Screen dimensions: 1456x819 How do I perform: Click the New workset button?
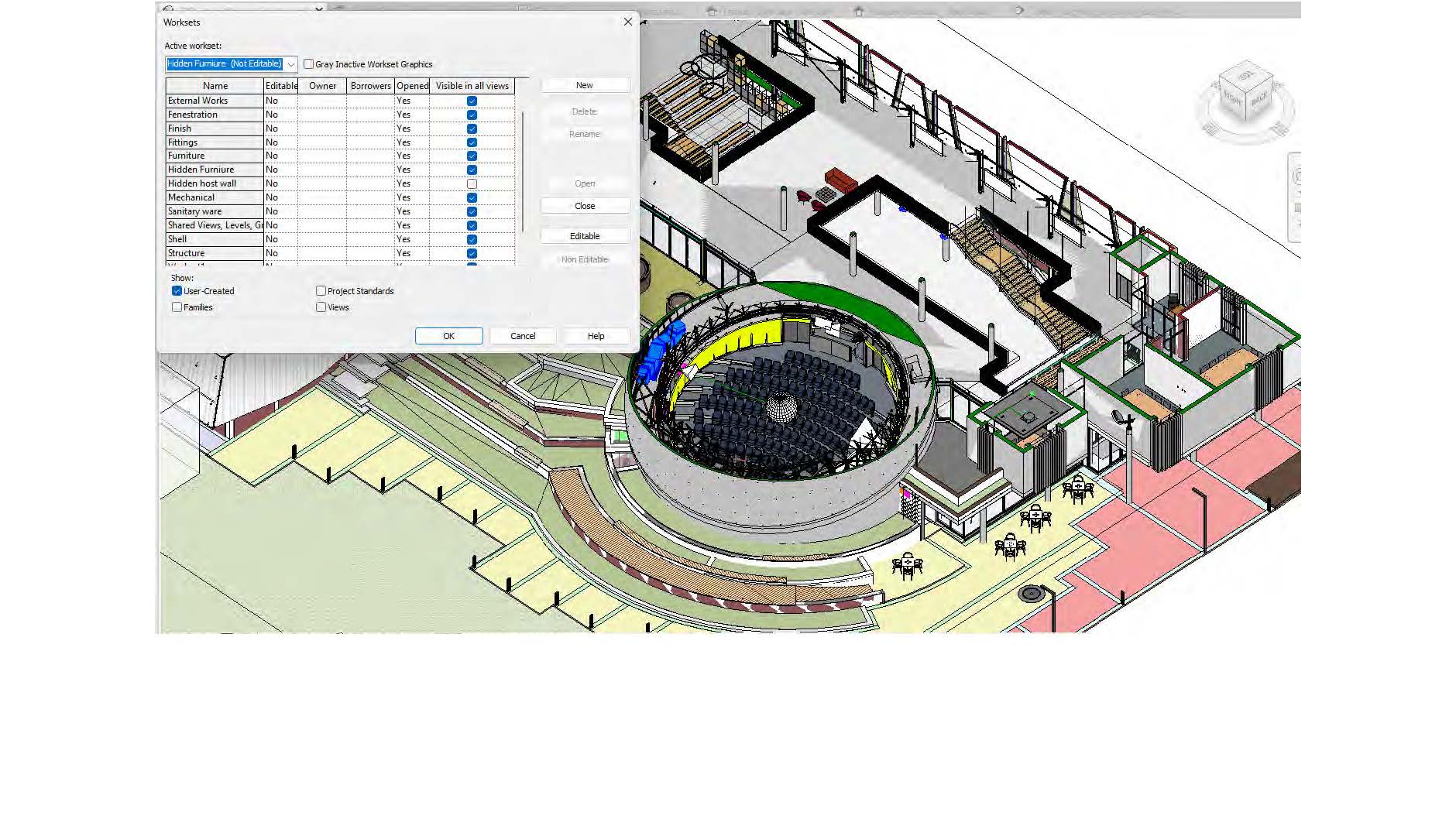(585, 85)
